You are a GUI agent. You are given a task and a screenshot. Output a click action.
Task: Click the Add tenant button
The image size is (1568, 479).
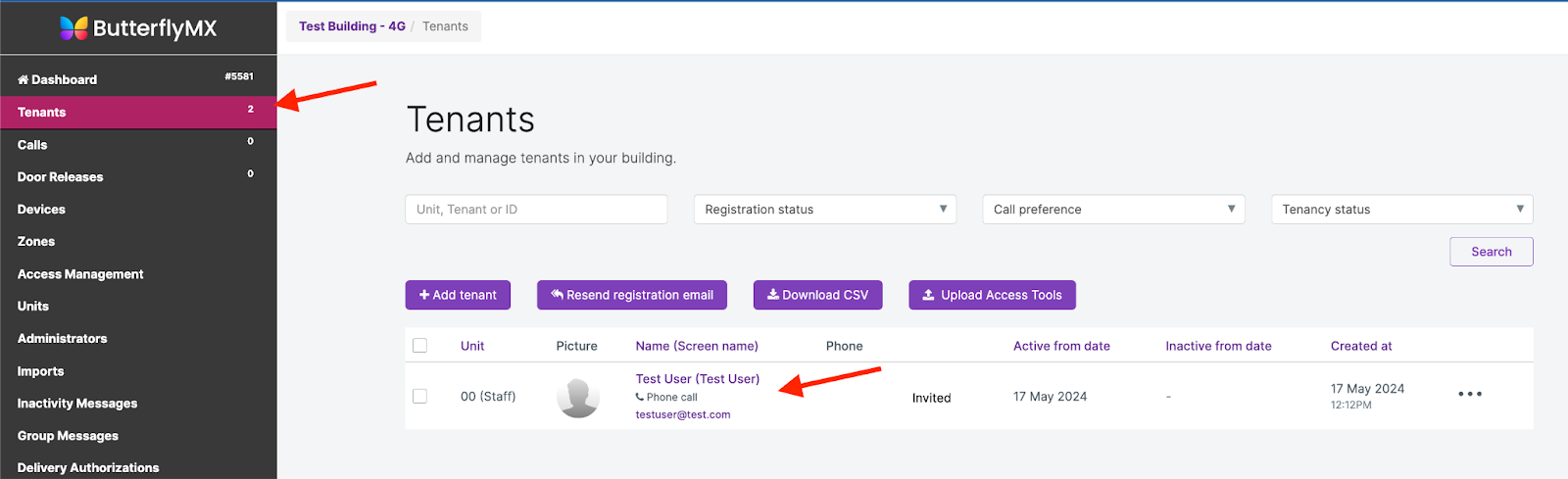point(458,295)
